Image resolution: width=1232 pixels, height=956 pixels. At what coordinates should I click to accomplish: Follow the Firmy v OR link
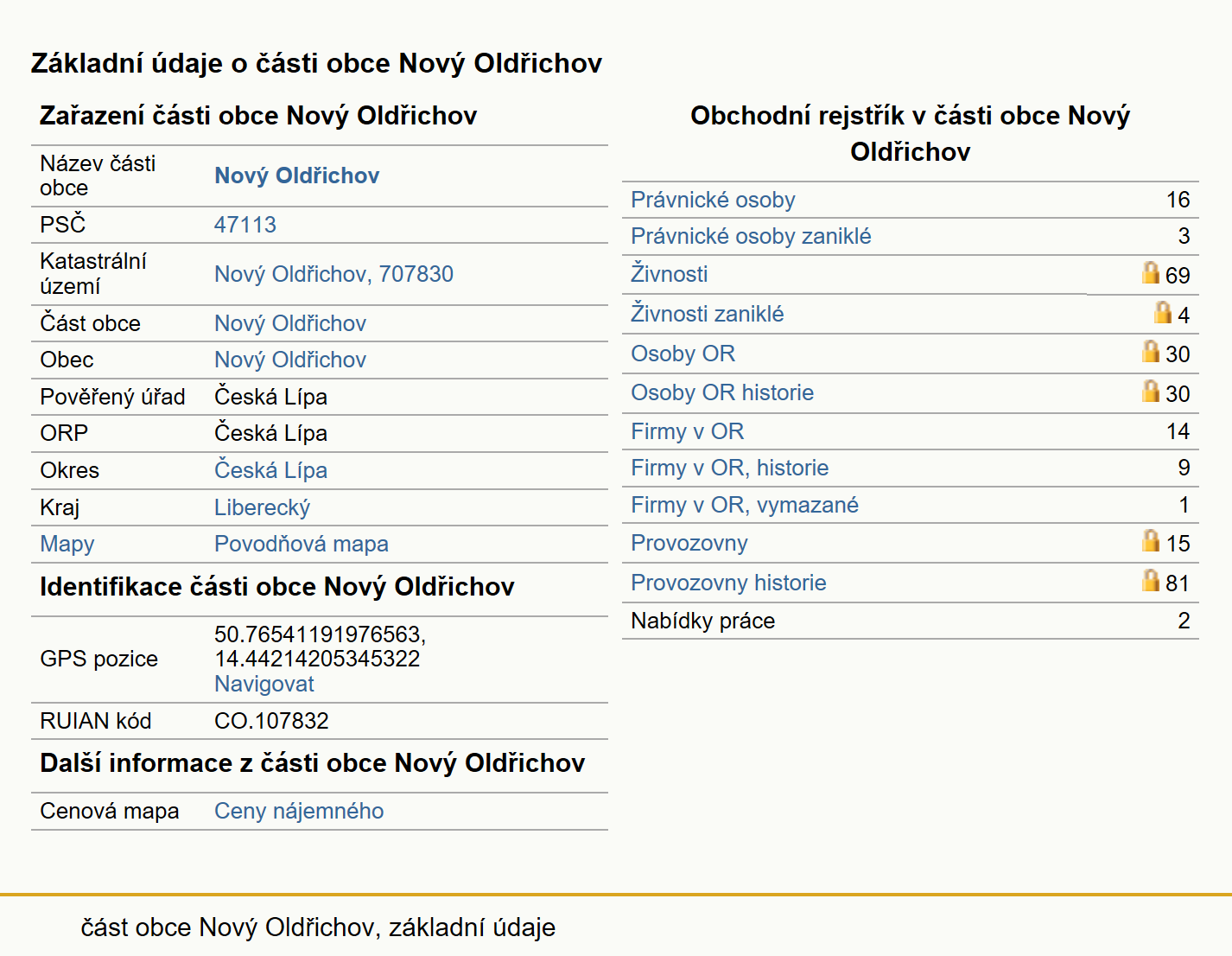[687, 431]
